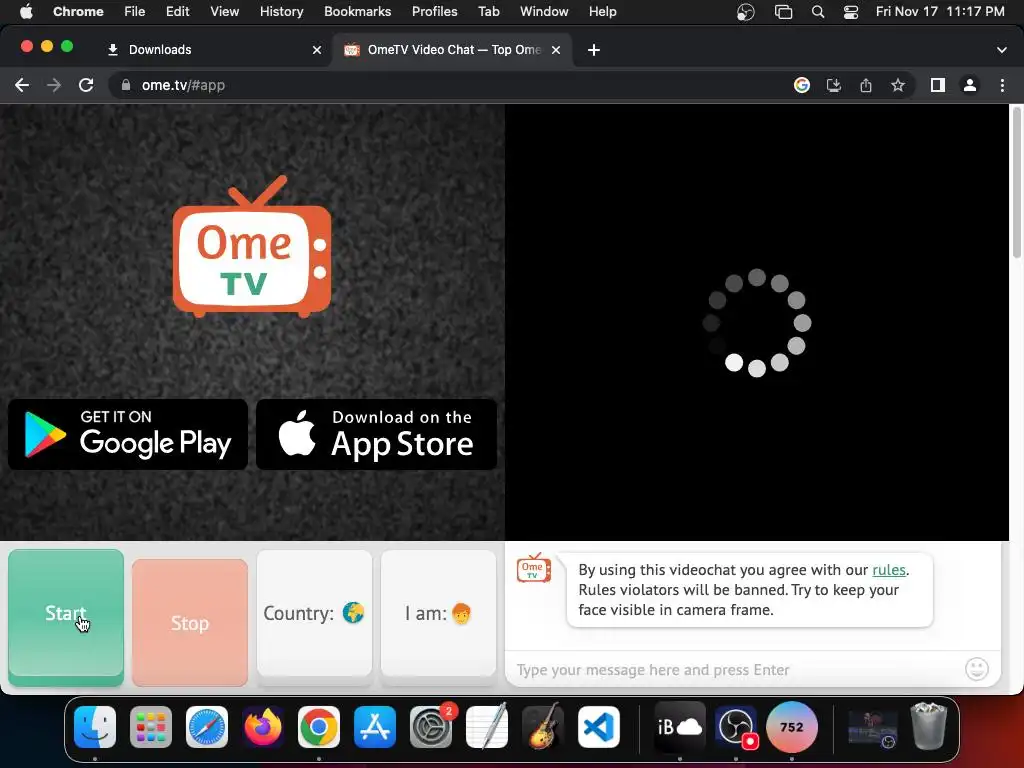
Task: Close the Downloads tab
Action: point(317,50)
